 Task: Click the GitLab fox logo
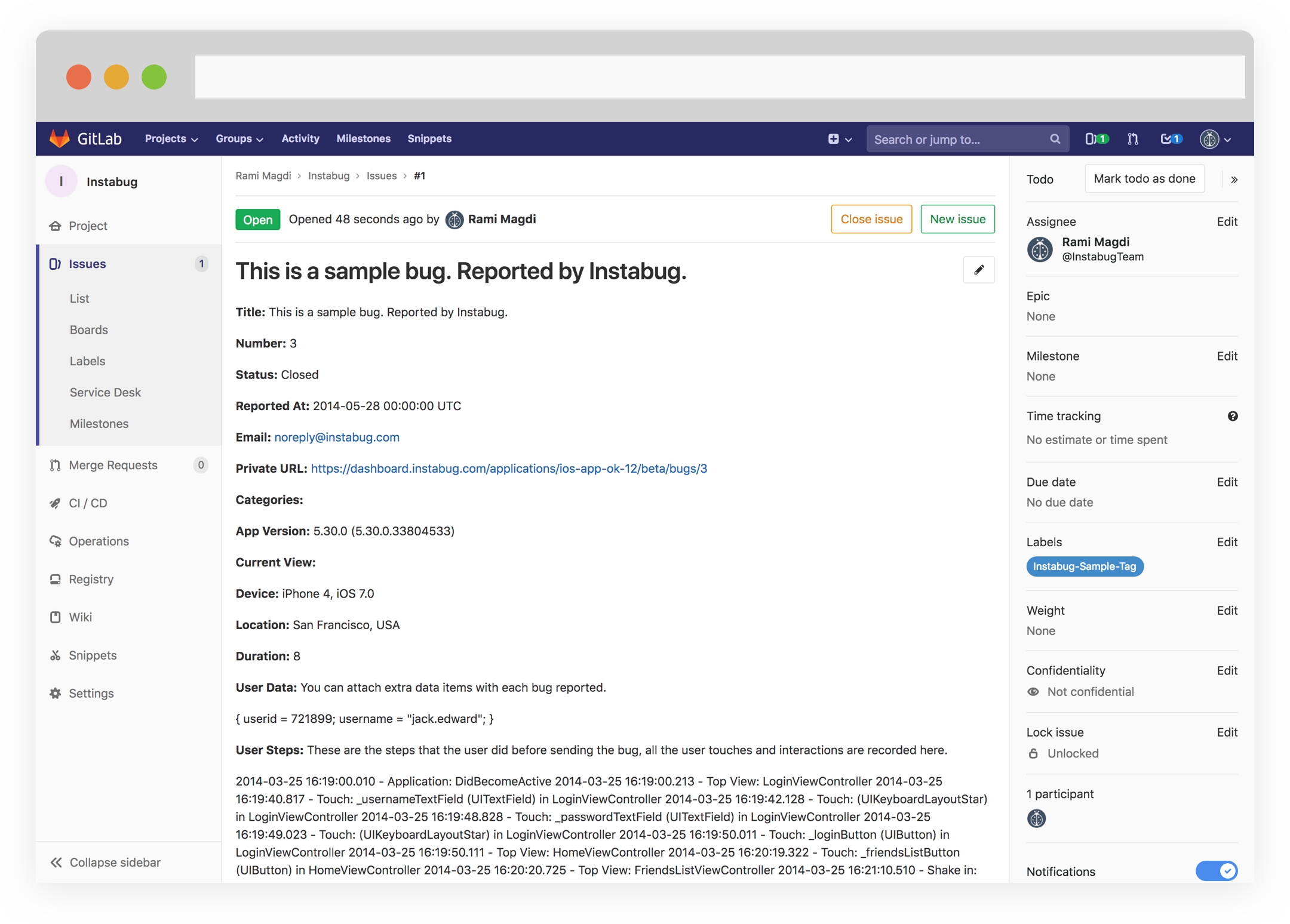point(60,138)
